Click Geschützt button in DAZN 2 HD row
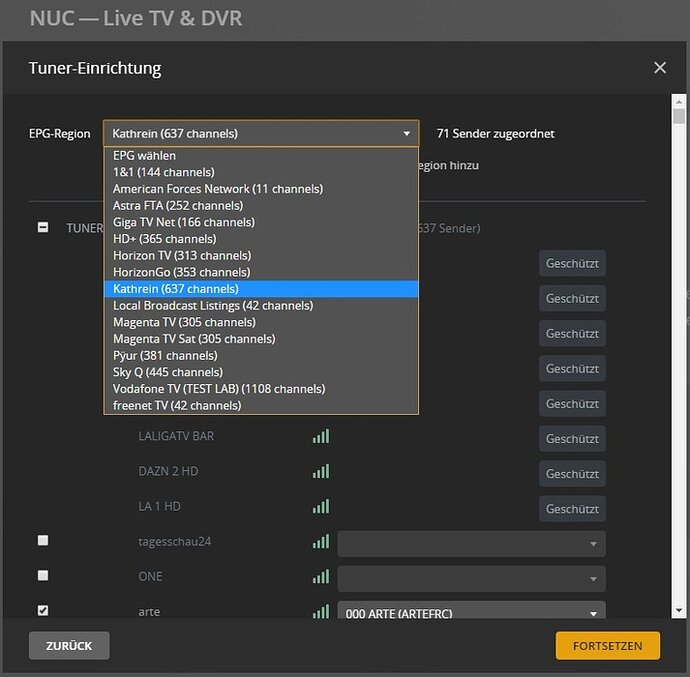The width and height of the screenshot is (690, 677). [572, 474]
